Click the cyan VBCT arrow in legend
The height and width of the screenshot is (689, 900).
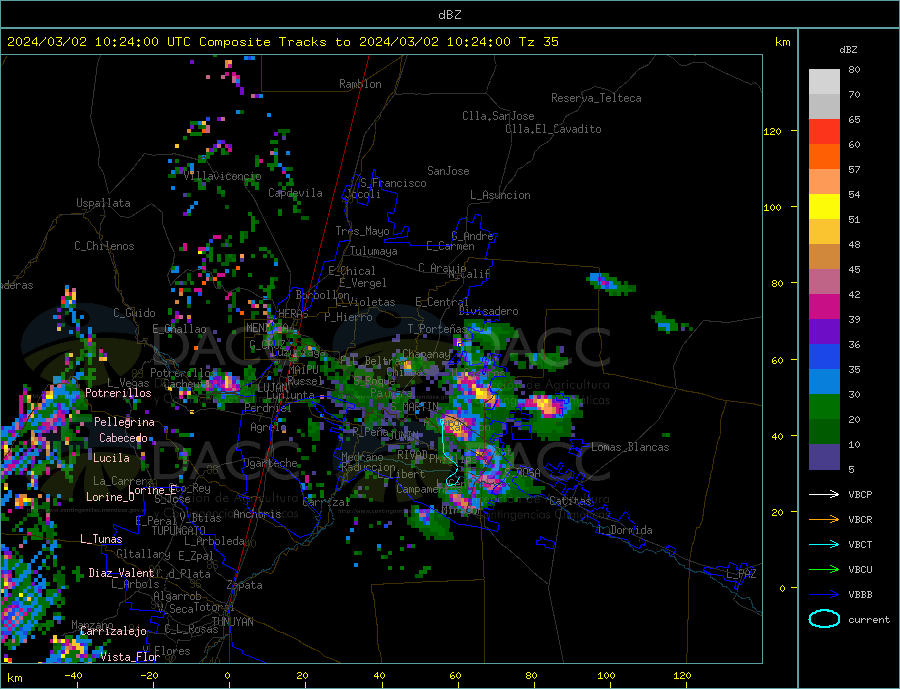coord(824,544)
